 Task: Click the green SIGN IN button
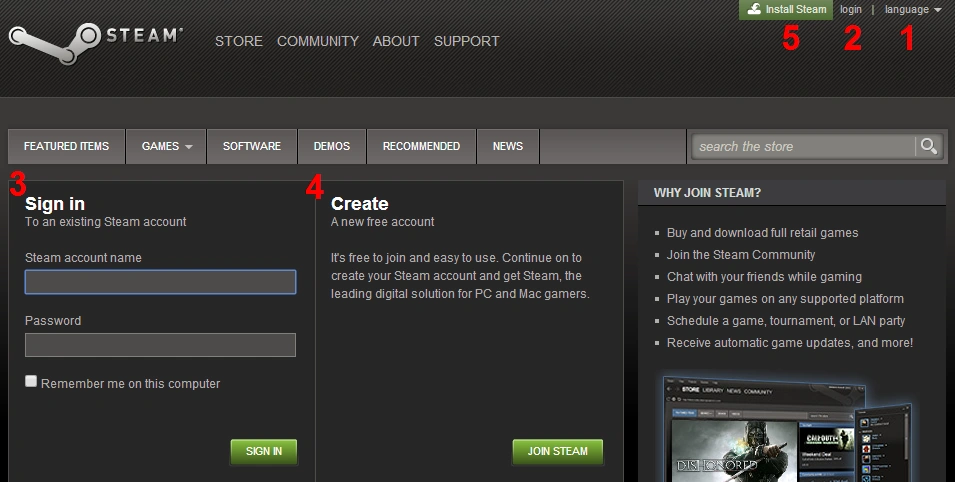(x=264, y=452)
